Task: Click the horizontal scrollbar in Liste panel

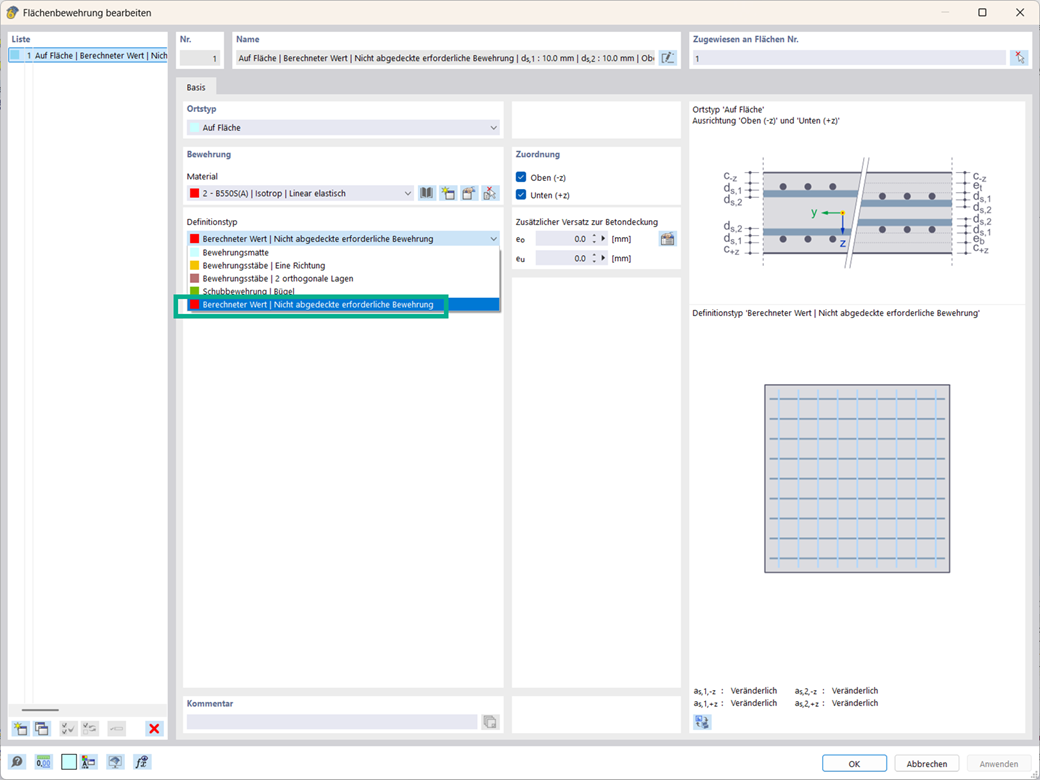Action: pyautogui.click(x=41, y=710)
